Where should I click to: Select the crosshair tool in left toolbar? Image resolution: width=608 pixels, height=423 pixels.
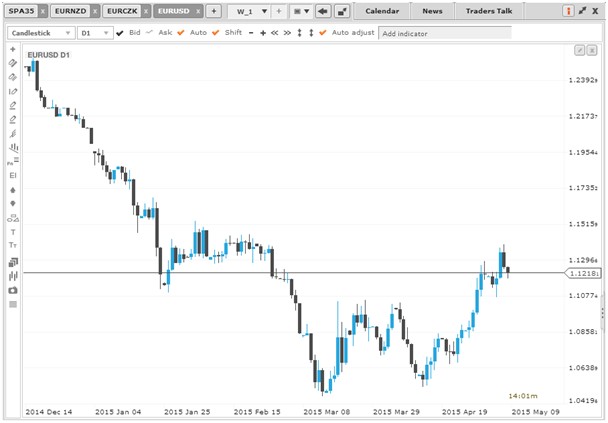coord(12,49)
